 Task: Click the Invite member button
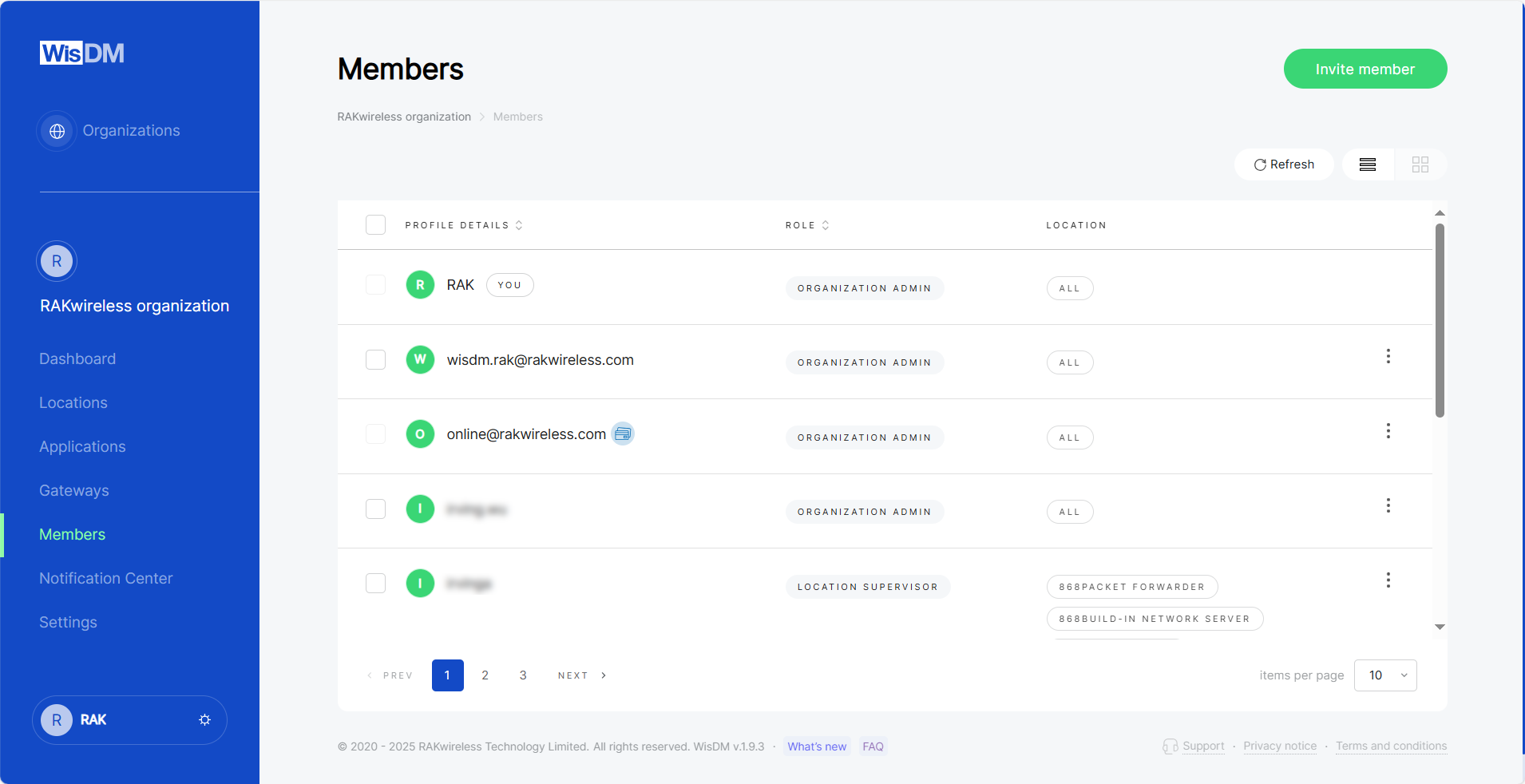click(x=1365, y=69)
